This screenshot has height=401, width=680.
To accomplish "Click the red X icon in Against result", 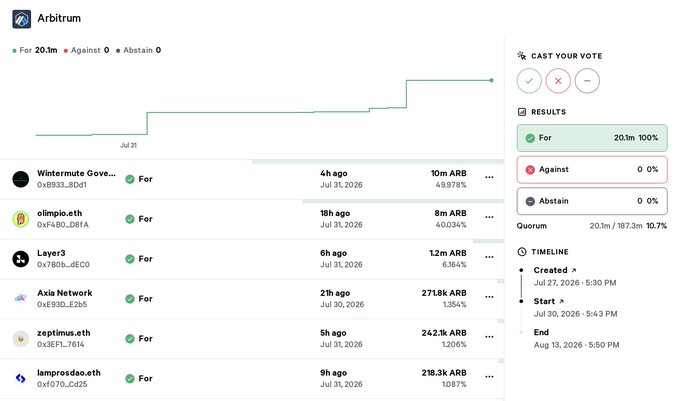I will tap(530, 170).
